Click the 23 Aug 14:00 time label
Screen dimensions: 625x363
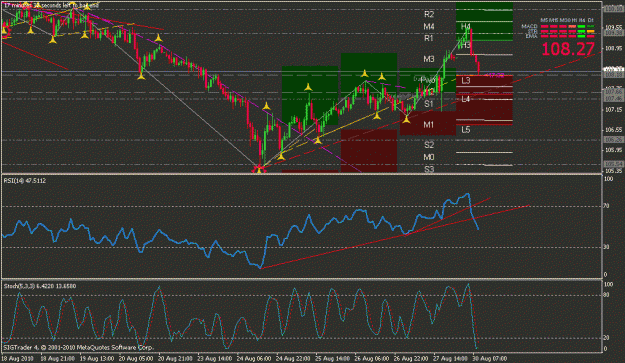214,359
